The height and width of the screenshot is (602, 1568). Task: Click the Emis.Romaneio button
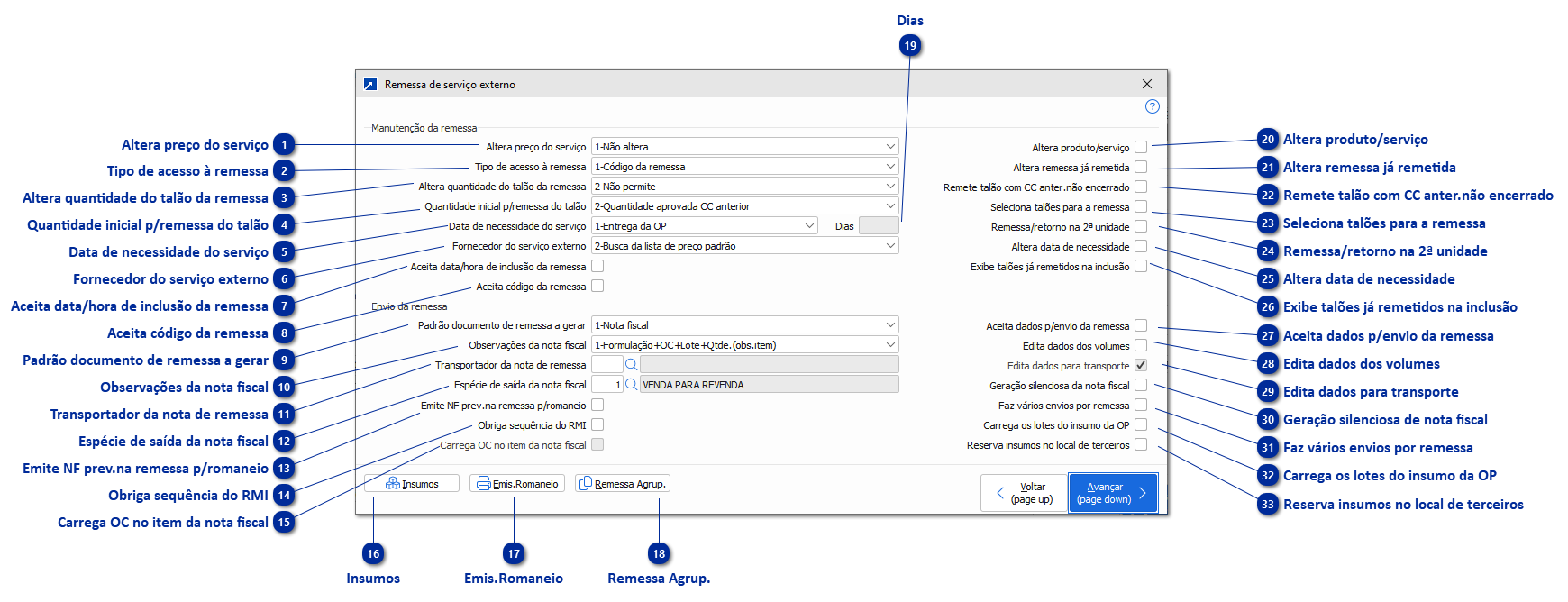tap(517, 484)
